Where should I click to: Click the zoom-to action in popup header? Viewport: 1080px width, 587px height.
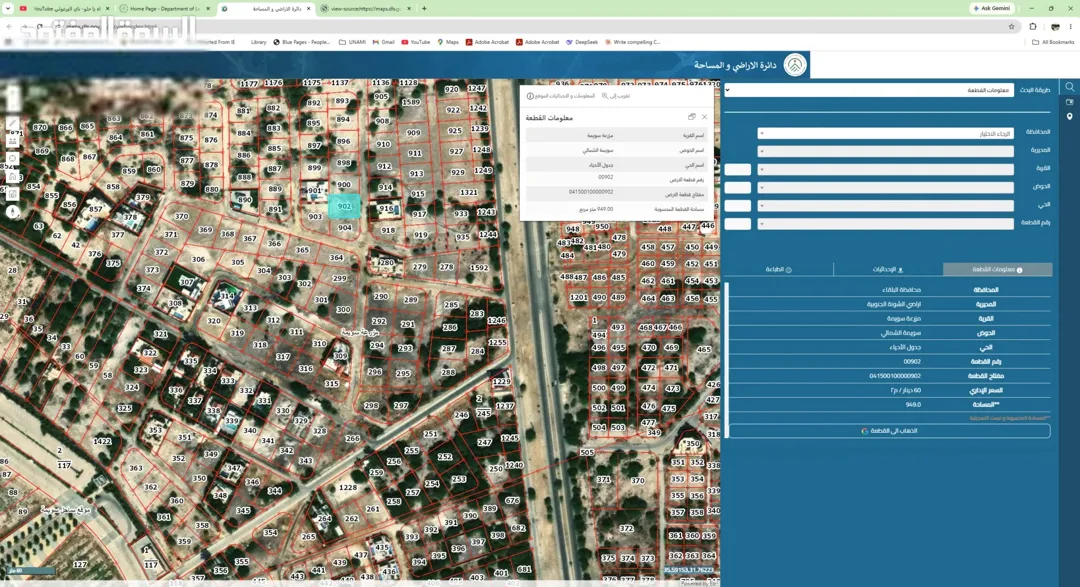616,96
